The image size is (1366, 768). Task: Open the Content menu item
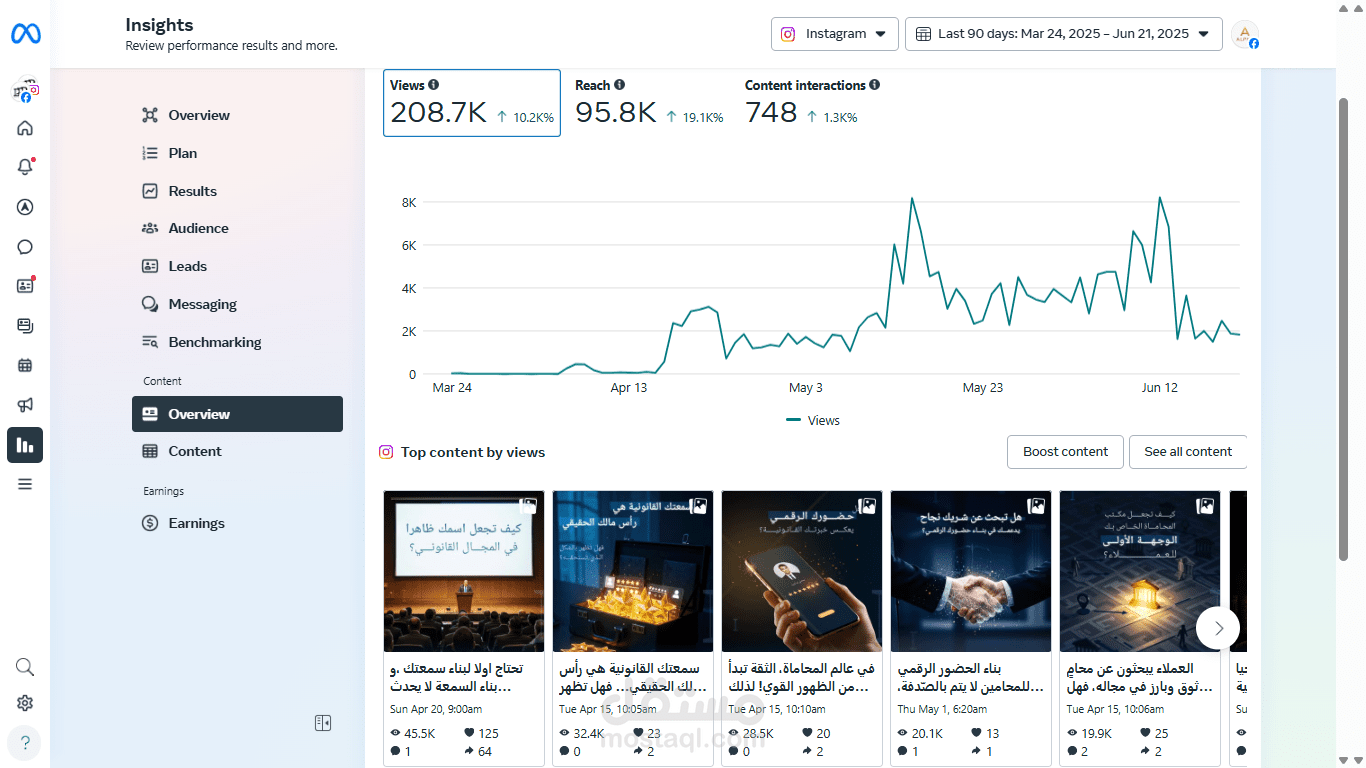(237, 451)
